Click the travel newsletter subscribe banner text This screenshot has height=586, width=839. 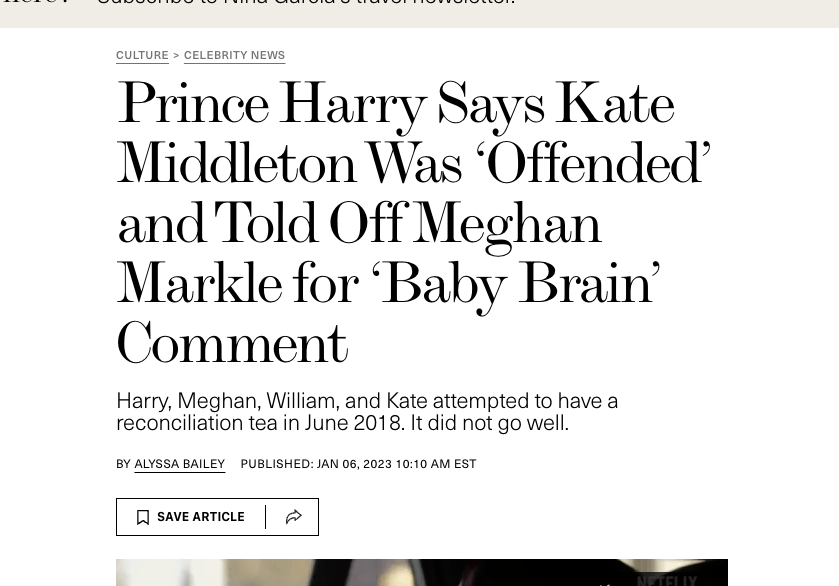pyautogui.click(x=305, y=3)
